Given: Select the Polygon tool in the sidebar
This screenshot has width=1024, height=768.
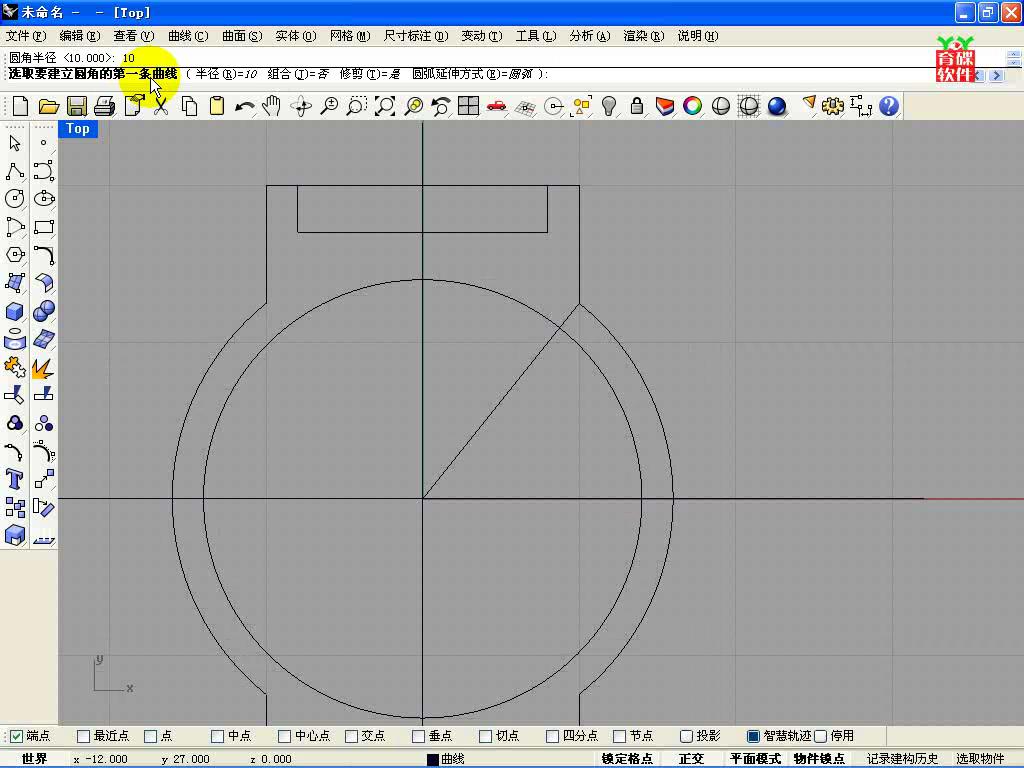Looking at the screenshot, I should click(x=14, y=255).
